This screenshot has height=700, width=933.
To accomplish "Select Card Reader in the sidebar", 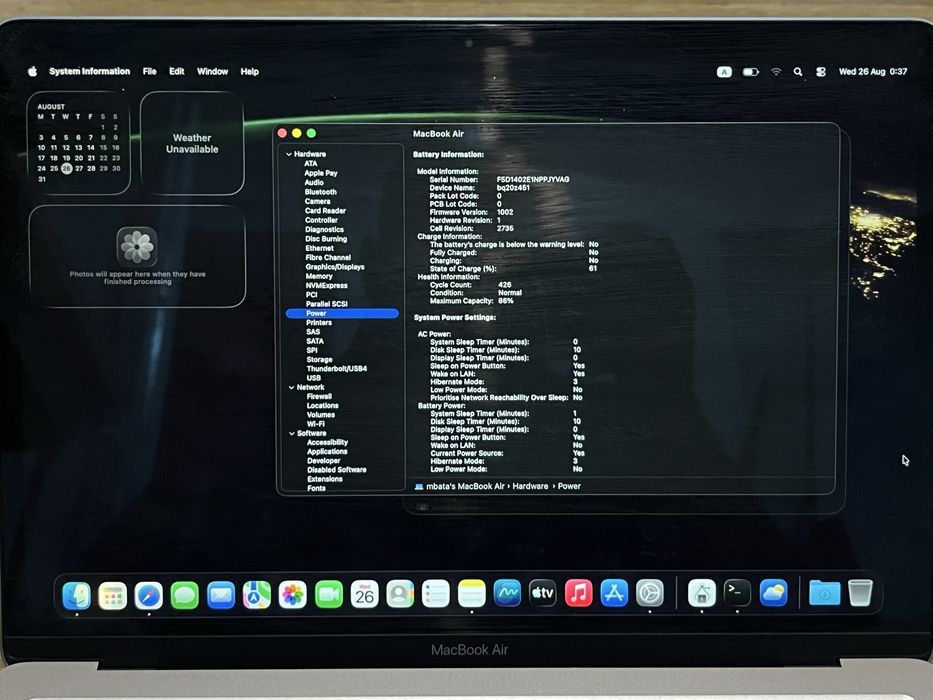I will point(325,211).
